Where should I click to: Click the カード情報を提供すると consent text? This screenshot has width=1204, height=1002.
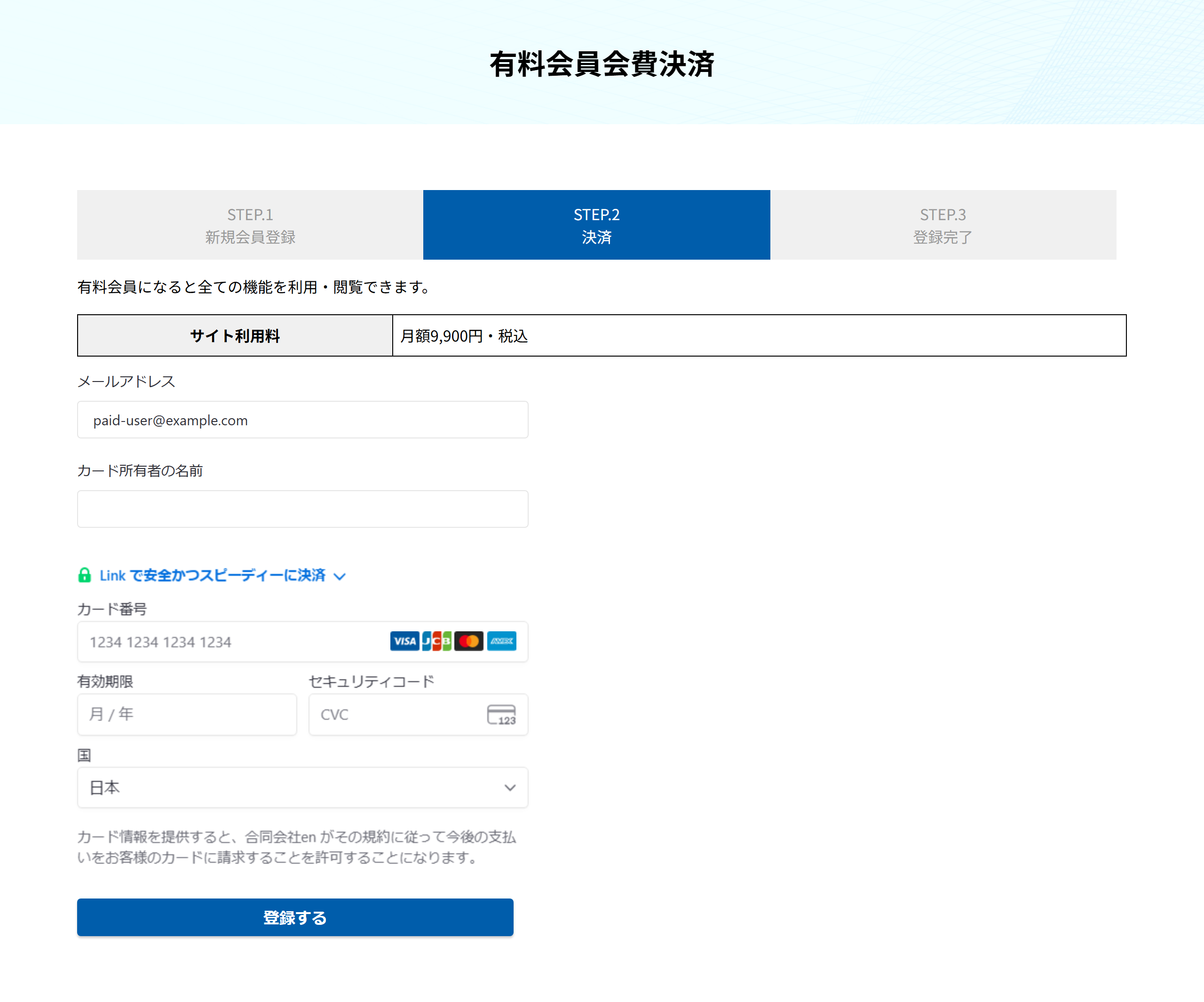click(x=296, y=847)
